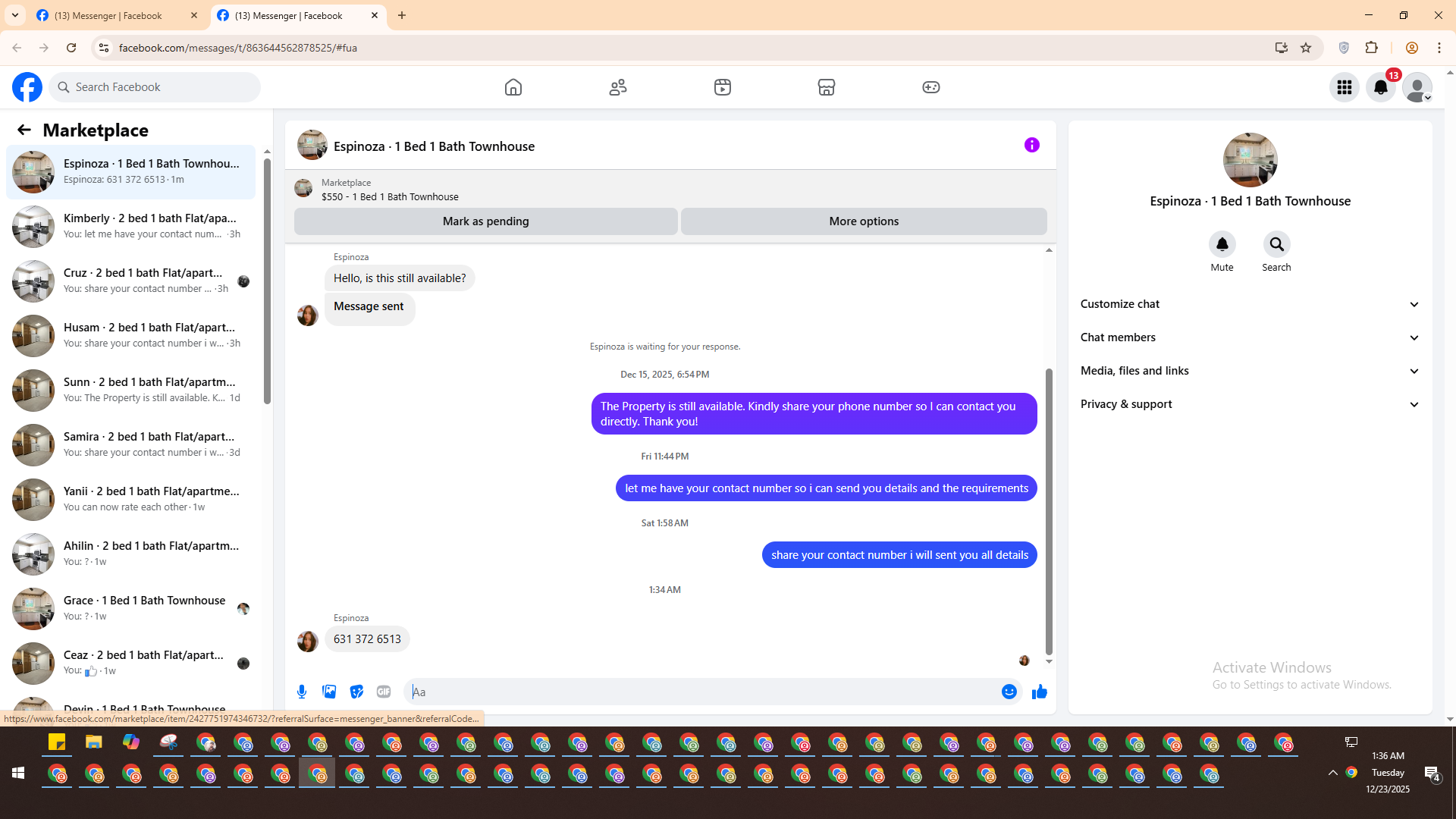The width and height of the screenshot is (1456, 819).
Task: Record a voice clip with microphone
Action: tap(302, 692)
